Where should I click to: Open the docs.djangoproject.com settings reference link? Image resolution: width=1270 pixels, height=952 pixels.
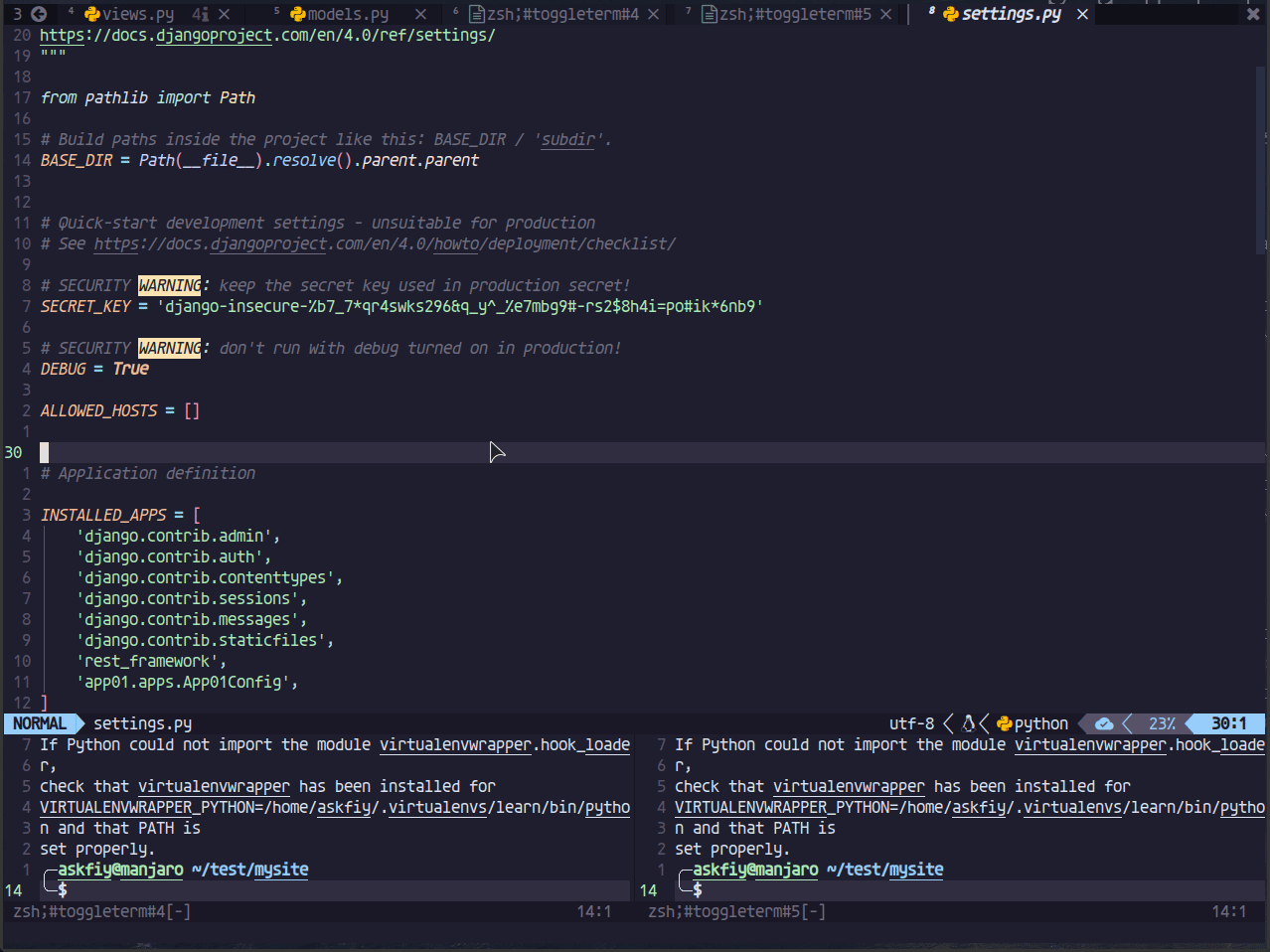coord(268,34)
